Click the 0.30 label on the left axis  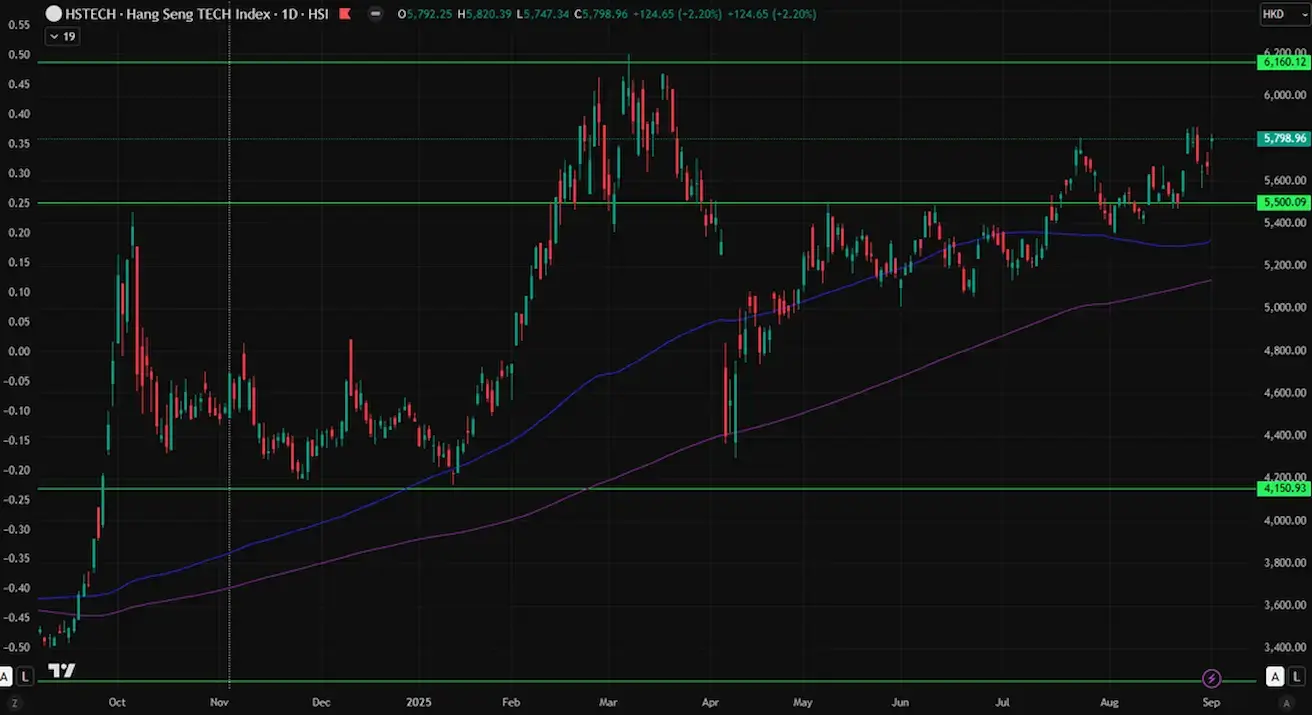pos(18,173)
